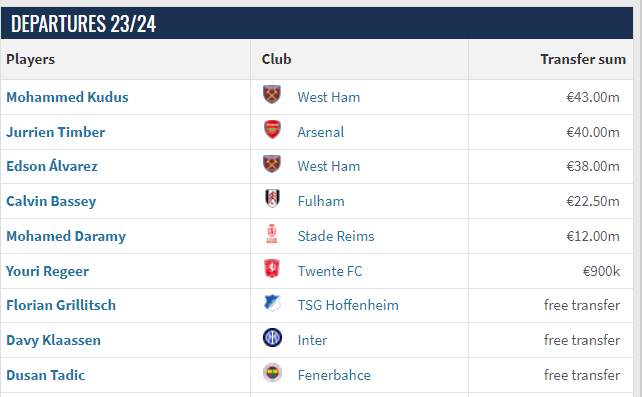Screen dimensions: 642x397
Task: Open Mohammed Kudus player profile
Action: (67, 97)
